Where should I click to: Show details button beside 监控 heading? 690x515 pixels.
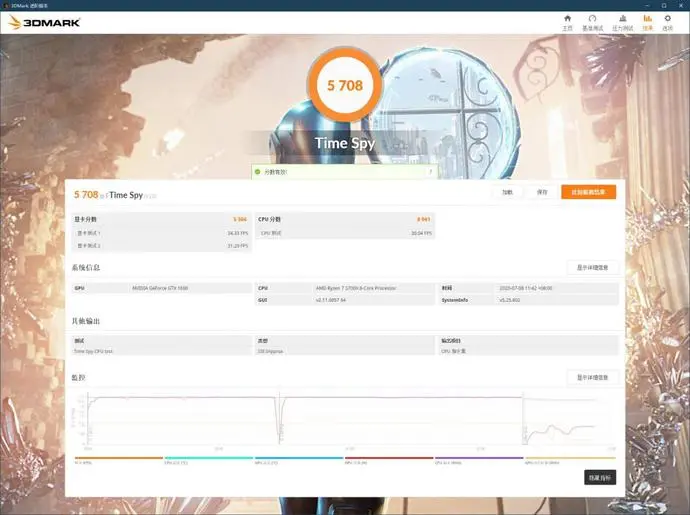592,377
